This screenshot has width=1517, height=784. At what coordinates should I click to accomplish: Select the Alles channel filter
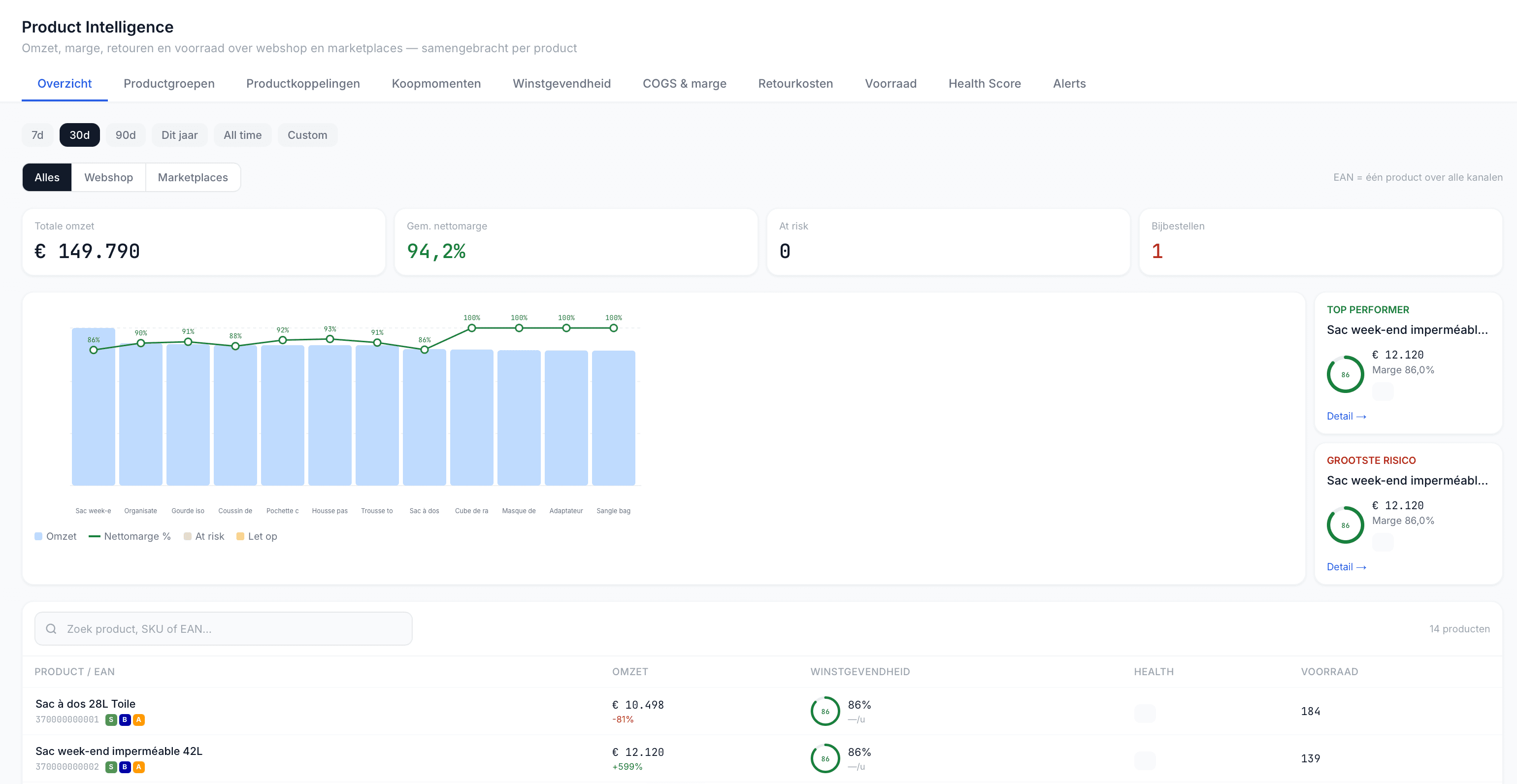[x=47, y=177]
